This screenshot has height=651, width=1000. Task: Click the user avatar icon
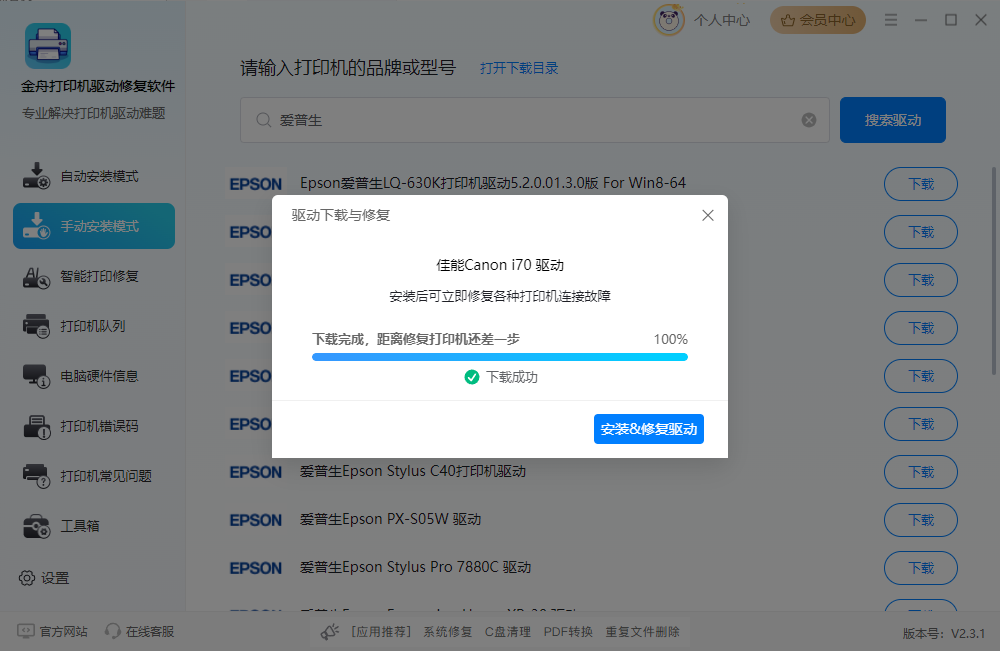[668, 20]
